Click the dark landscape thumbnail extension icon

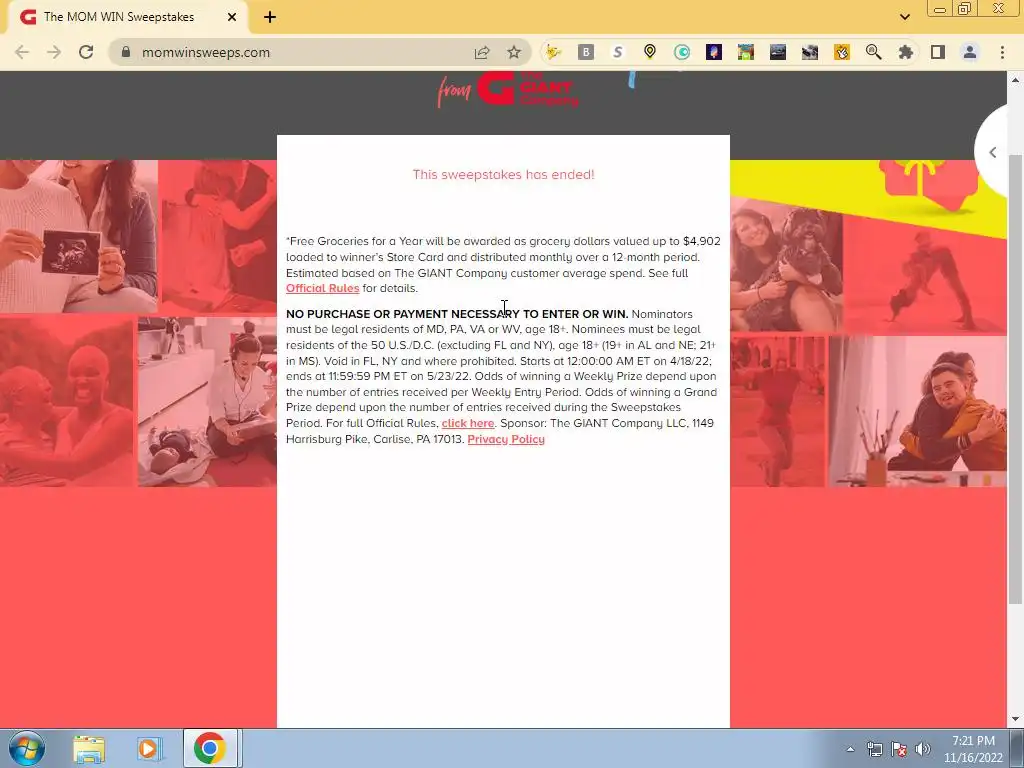click(x=778, y=52)
